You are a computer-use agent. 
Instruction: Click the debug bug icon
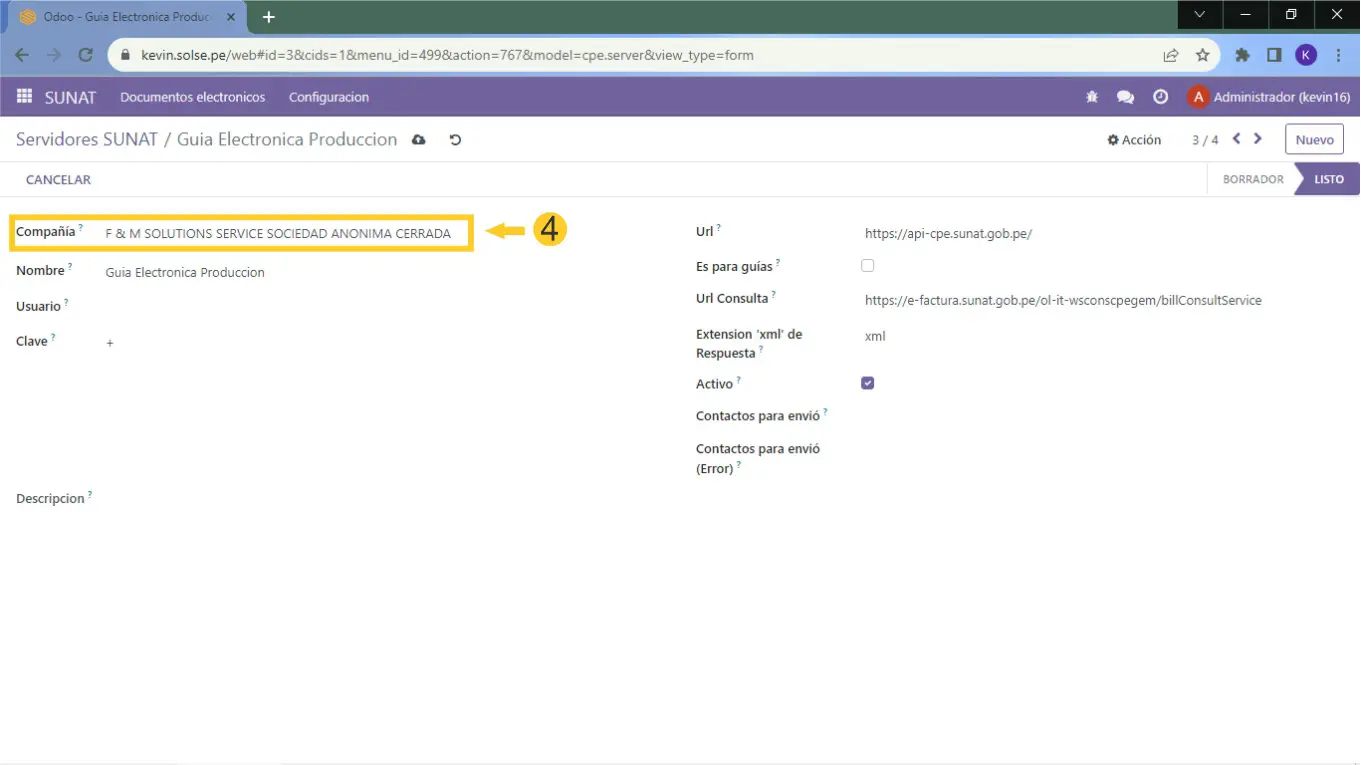tap(1092, 97)
